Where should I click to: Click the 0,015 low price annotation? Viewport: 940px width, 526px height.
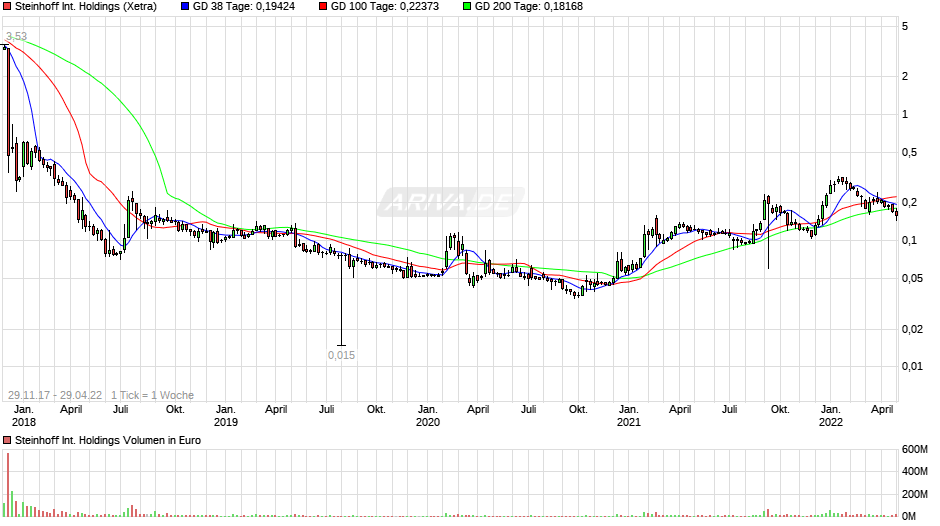pyautogui.click(x=341, y=355)
